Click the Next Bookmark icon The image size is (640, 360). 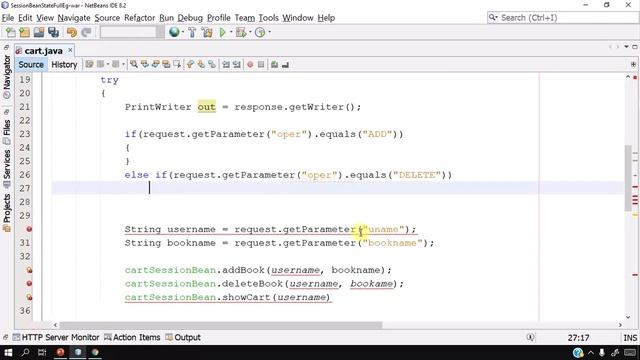[x=201, y=64]
